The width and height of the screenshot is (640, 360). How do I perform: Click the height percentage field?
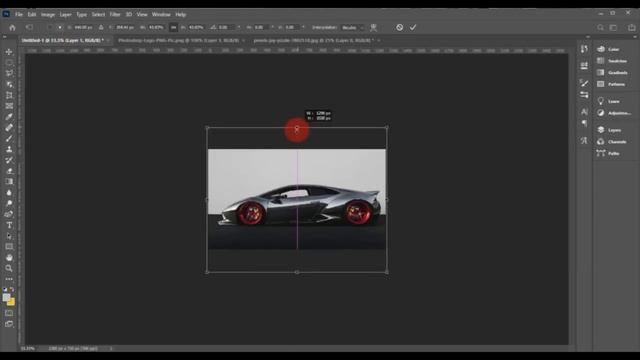(x=196, y=27)
